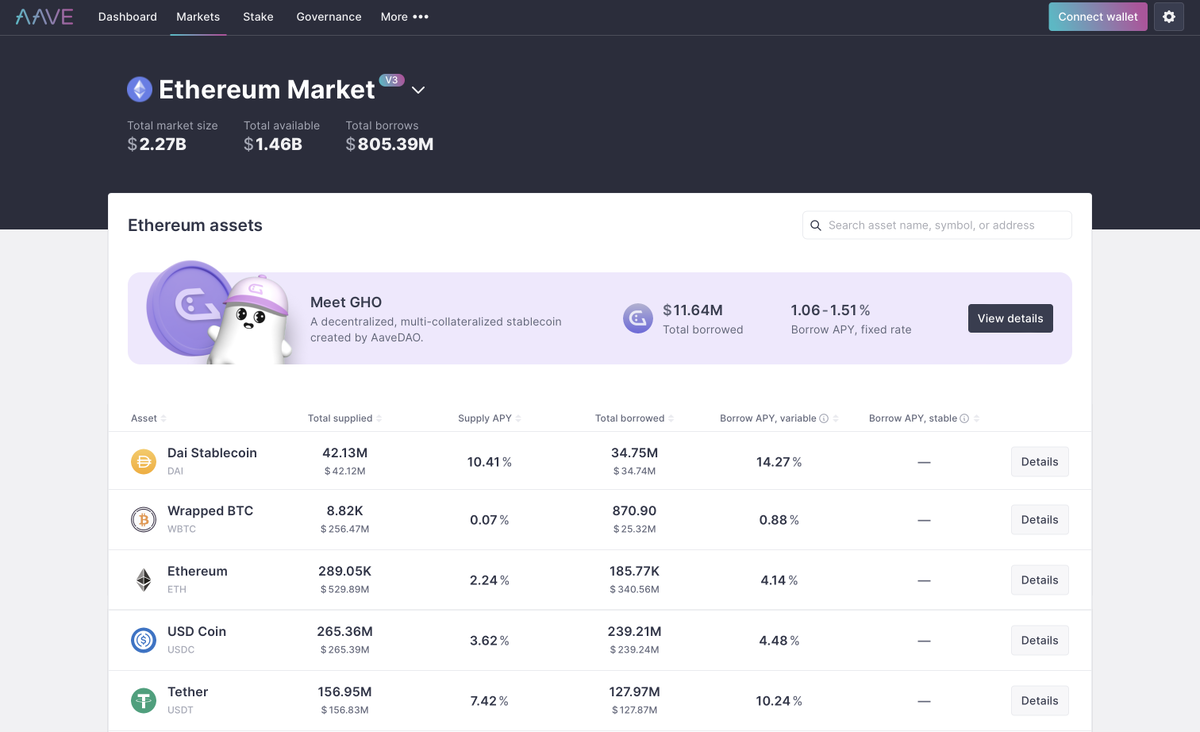
Task: Click the 14.27% borrow APY value
Action: (779, 462)
